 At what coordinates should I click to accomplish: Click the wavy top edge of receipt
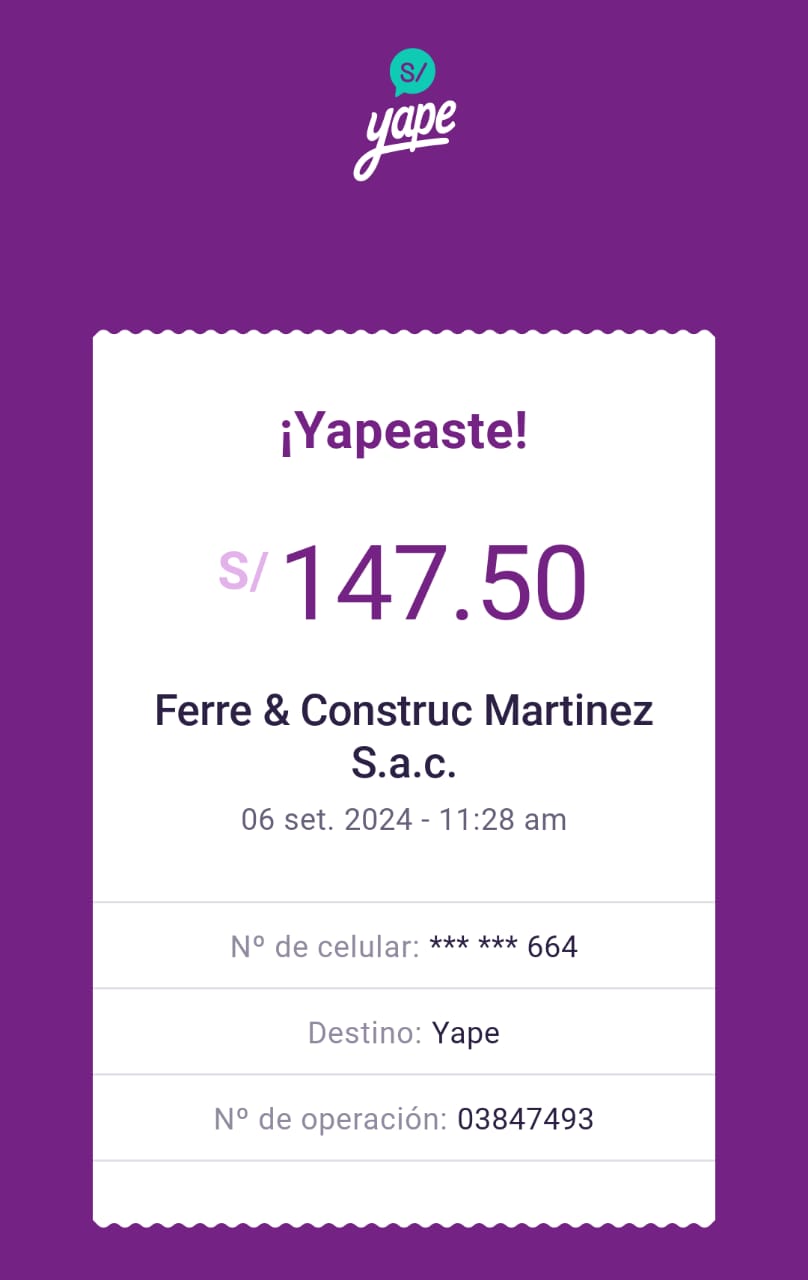click(x=404, y=335)
